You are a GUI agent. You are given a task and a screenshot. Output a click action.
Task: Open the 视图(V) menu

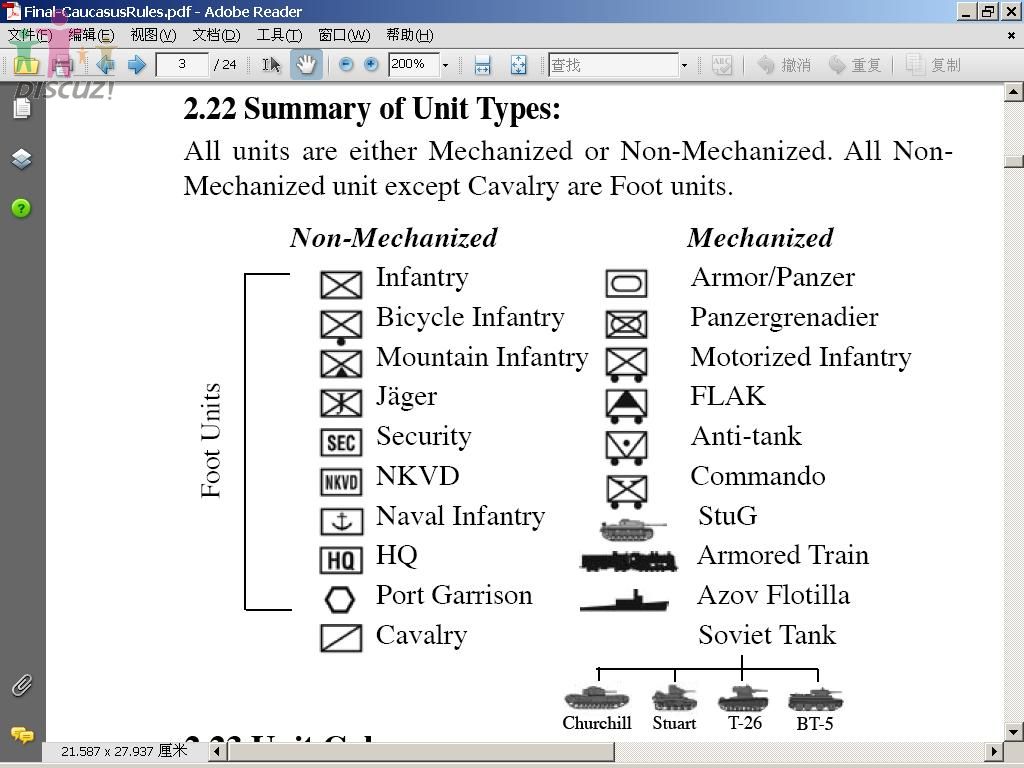[153, 35]
